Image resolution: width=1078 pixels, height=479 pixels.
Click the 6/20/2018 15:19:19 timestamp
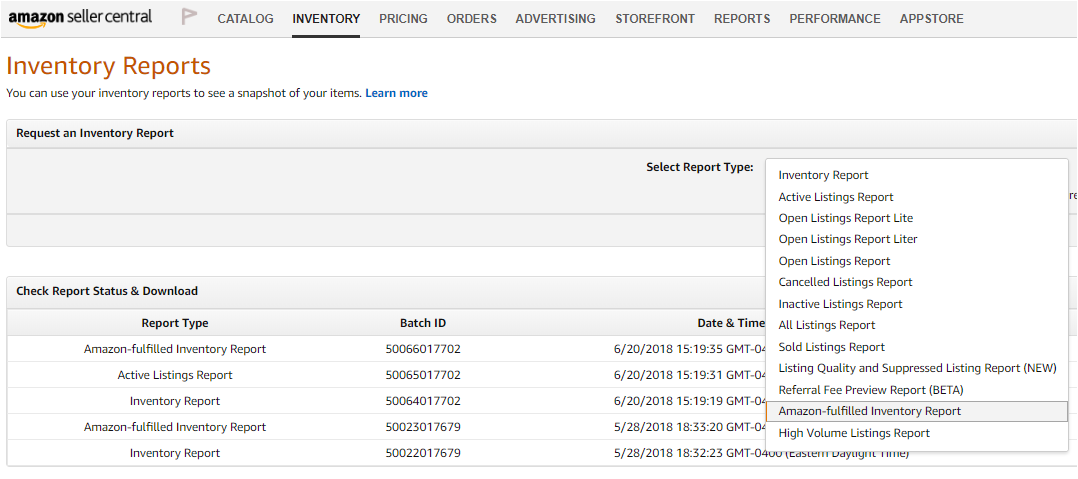[690, 401]
